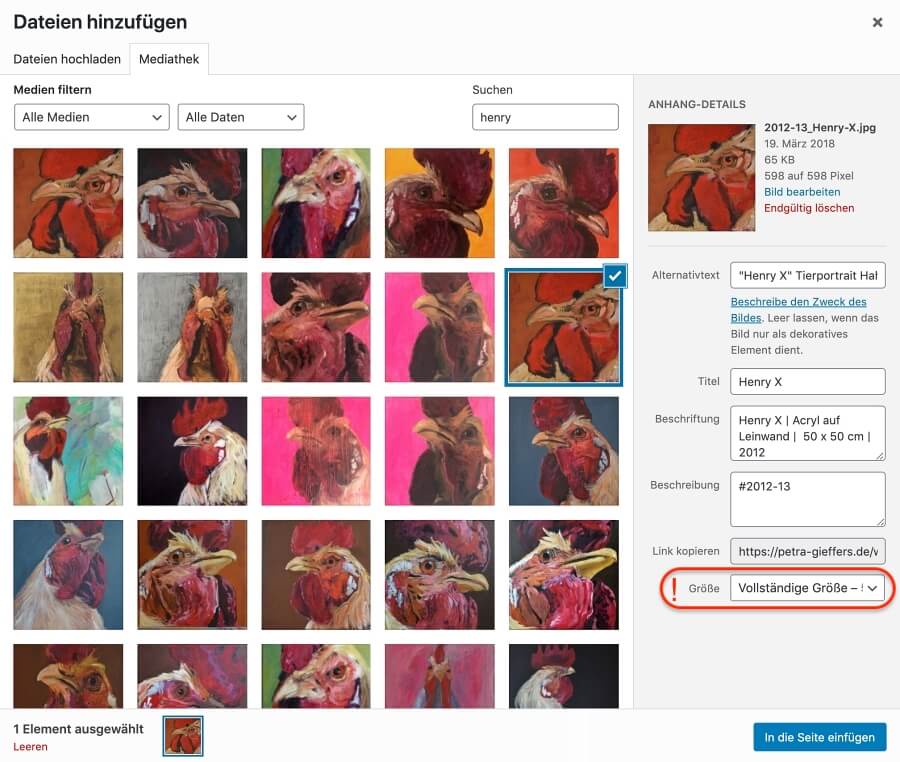Viewport: 900px width, 762px height.
Task: Click the Suchen field containing henry
Action: point(545,117)
